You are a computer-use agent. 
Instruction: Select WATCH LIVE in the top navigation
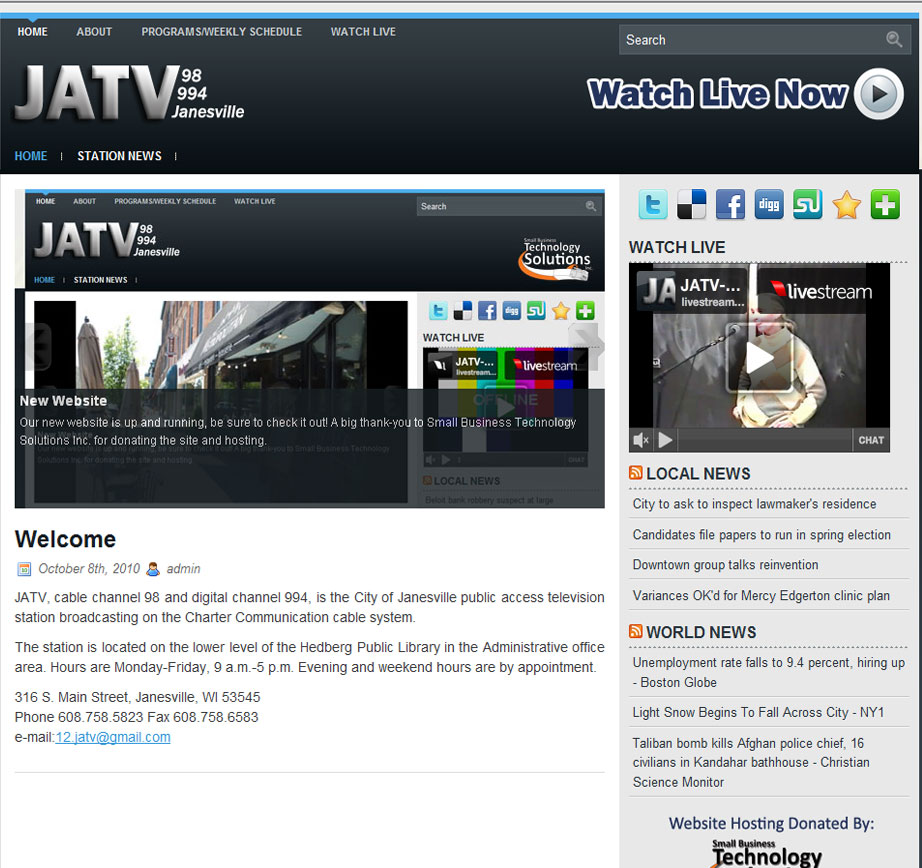(363, 32)
